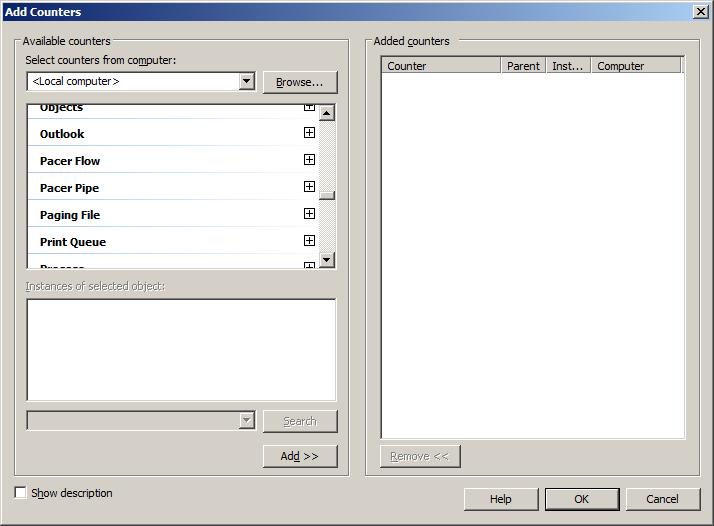This screenshot has height=526, width=714.
Task: Click the Computer column header
Action: pyautogui.click(x=636, y=66)
